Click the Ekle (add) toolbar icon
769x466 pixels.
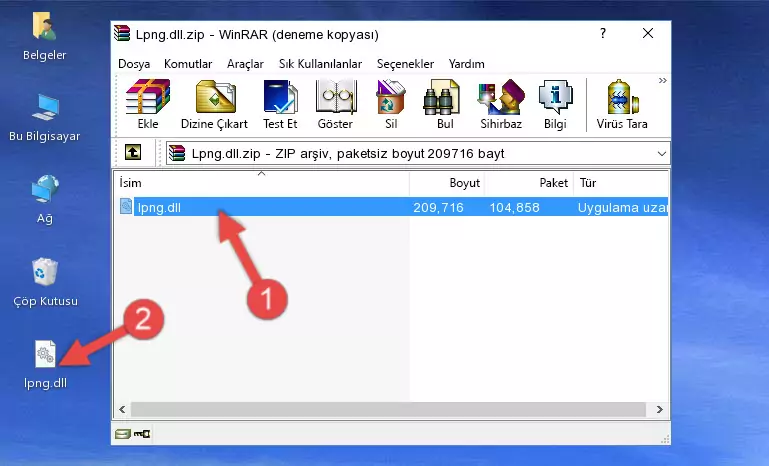(x=148, y=104)
